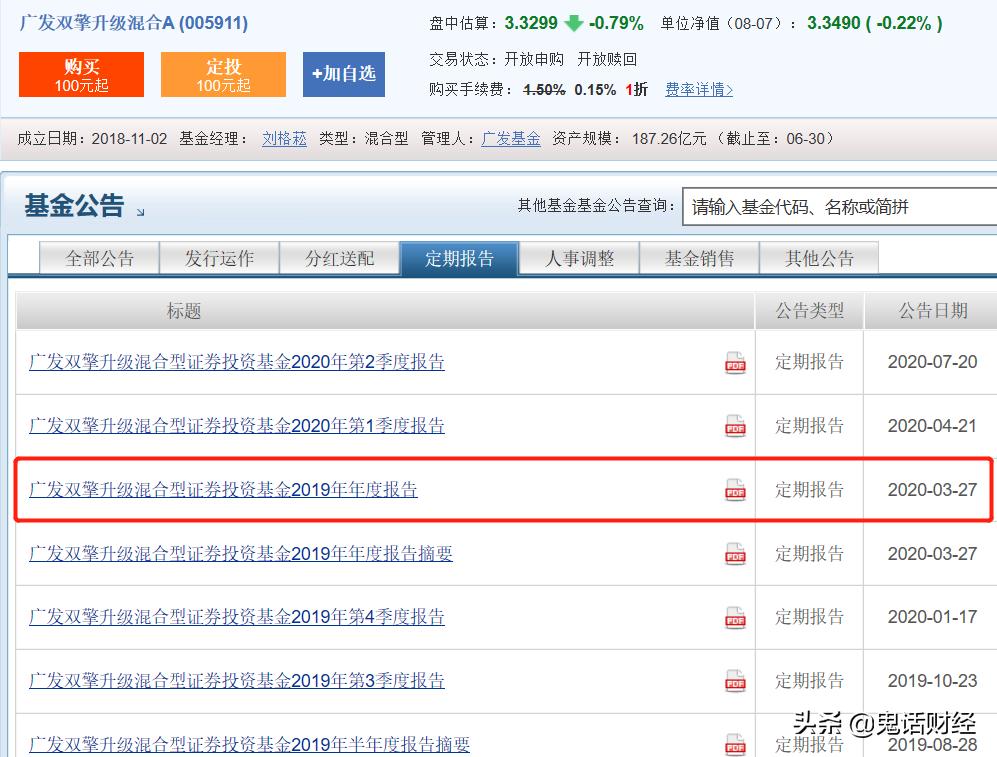Image resolution: width=997 pixels, height=757 pixels.
Task: Open PDF of 2019年第3季度报告
Action: point(735,681)
